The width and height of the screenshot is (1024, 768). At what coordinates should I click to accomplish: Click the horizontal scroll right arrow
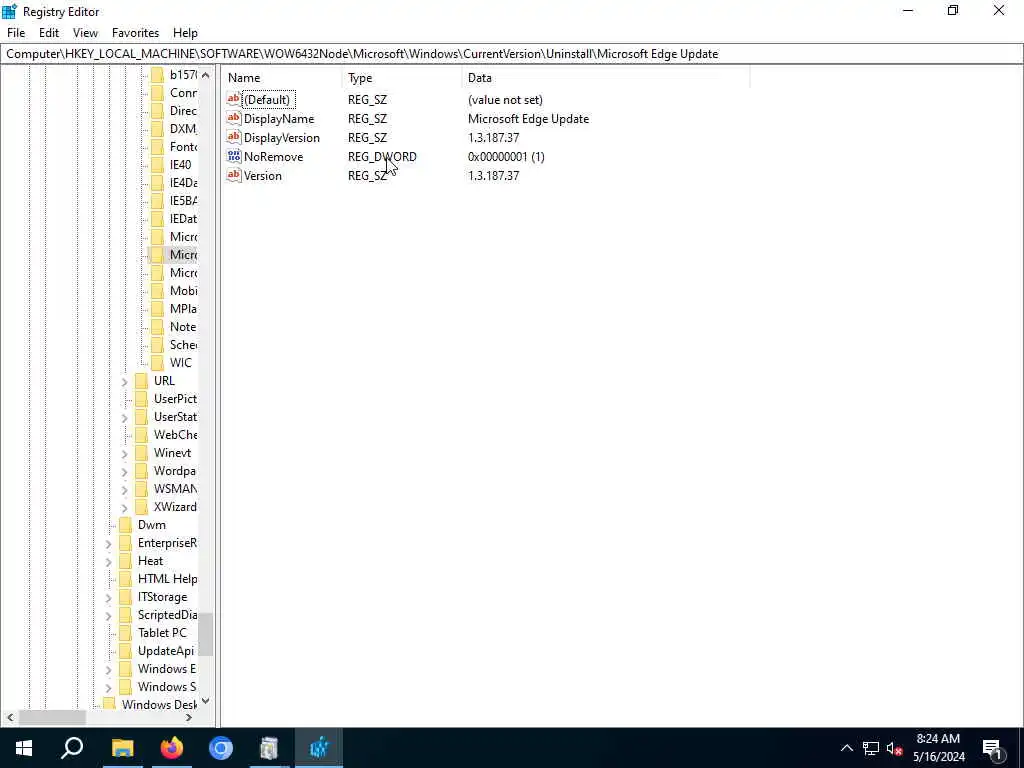click(189, 717)
